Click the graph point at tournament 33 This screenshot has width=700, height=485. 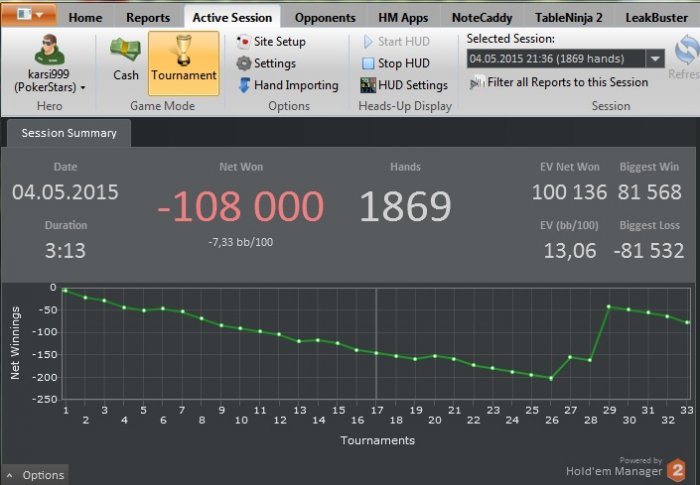[688, 322]
